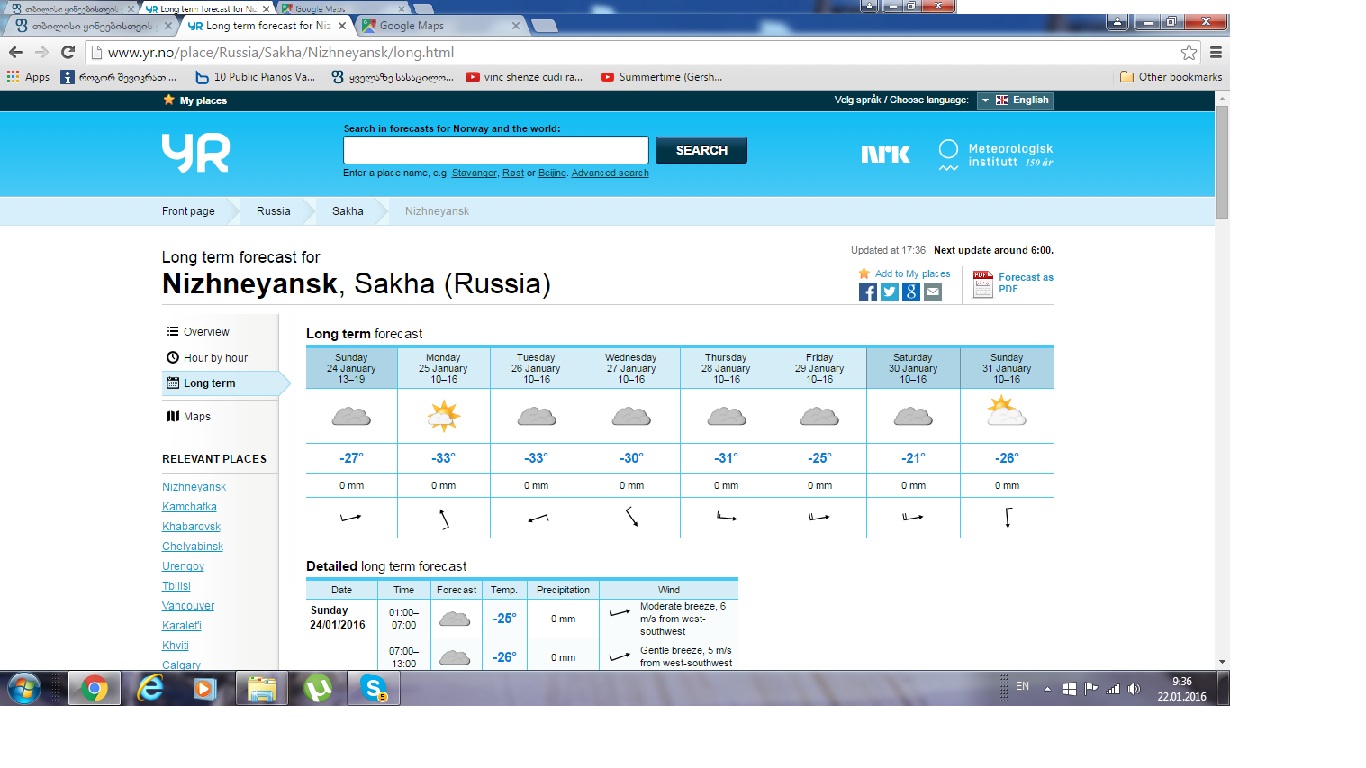This screenshot has height=768, width=1366.
Task: Open the Urengoy relevant place link
Action: pos(183,567)
